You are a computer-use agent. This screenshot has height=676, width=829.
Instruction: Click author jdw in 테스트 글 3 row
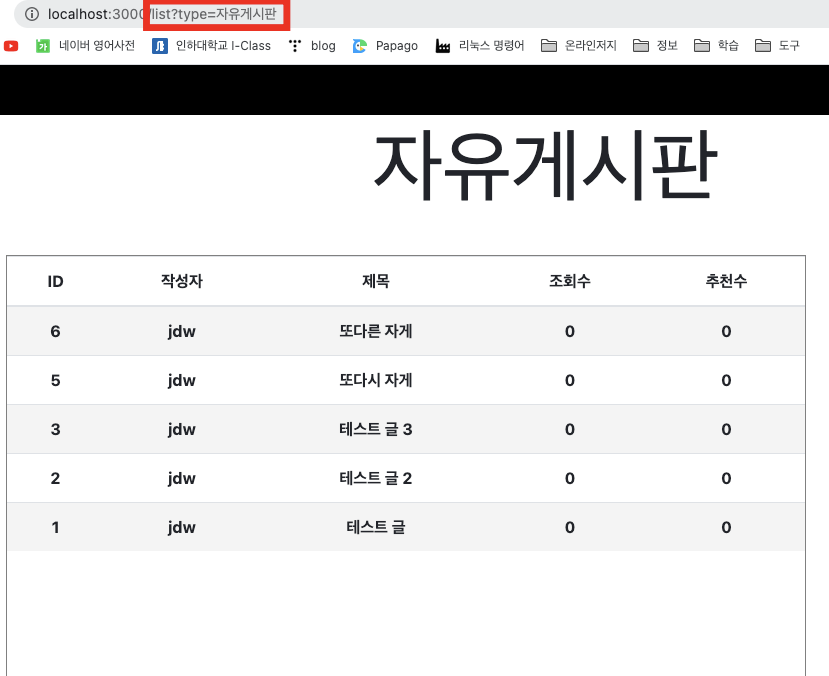[x=182, y=429]
